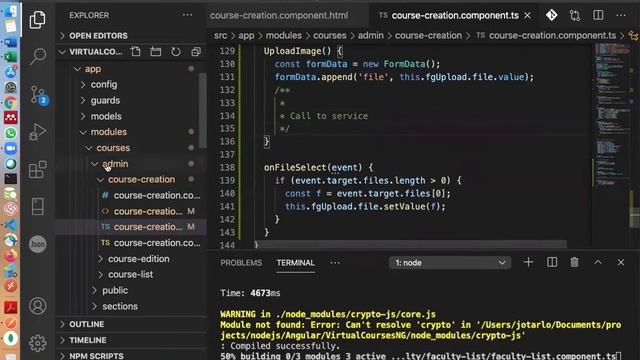640x360 pixels.
Task: Open the Manage gear icon
Action: [38, 343]
